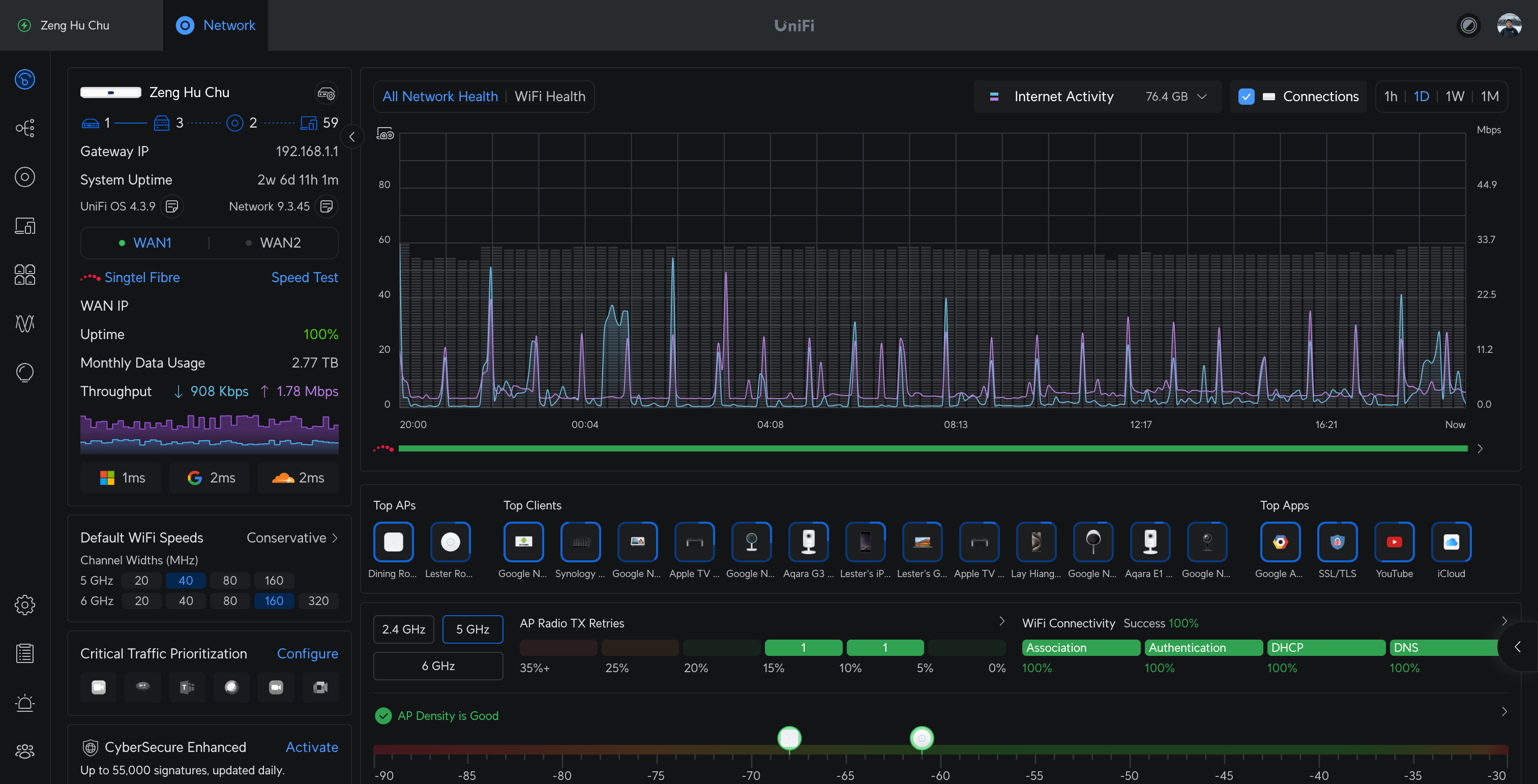The width and height of the screenshot is (1538, 784).
Task: Open the Network application tab
Action: 216,25
